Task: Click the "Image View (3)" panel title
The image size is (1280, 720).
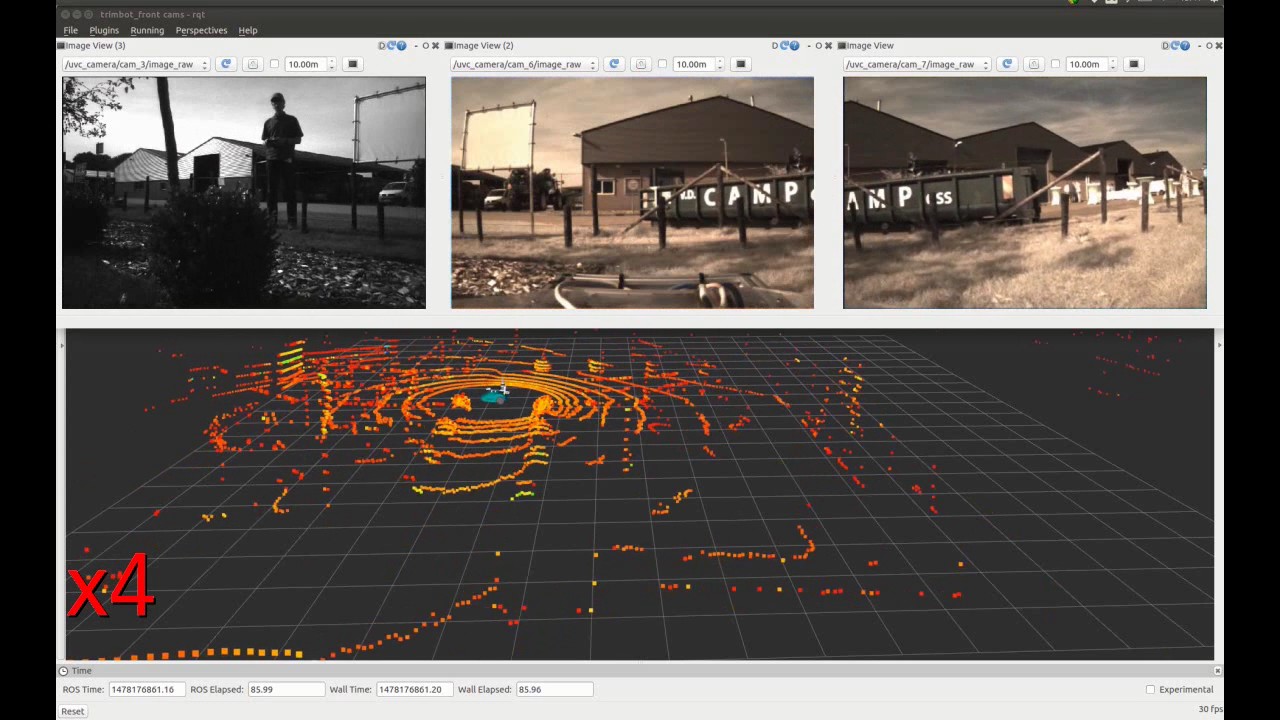Action: tap(95, 45)
